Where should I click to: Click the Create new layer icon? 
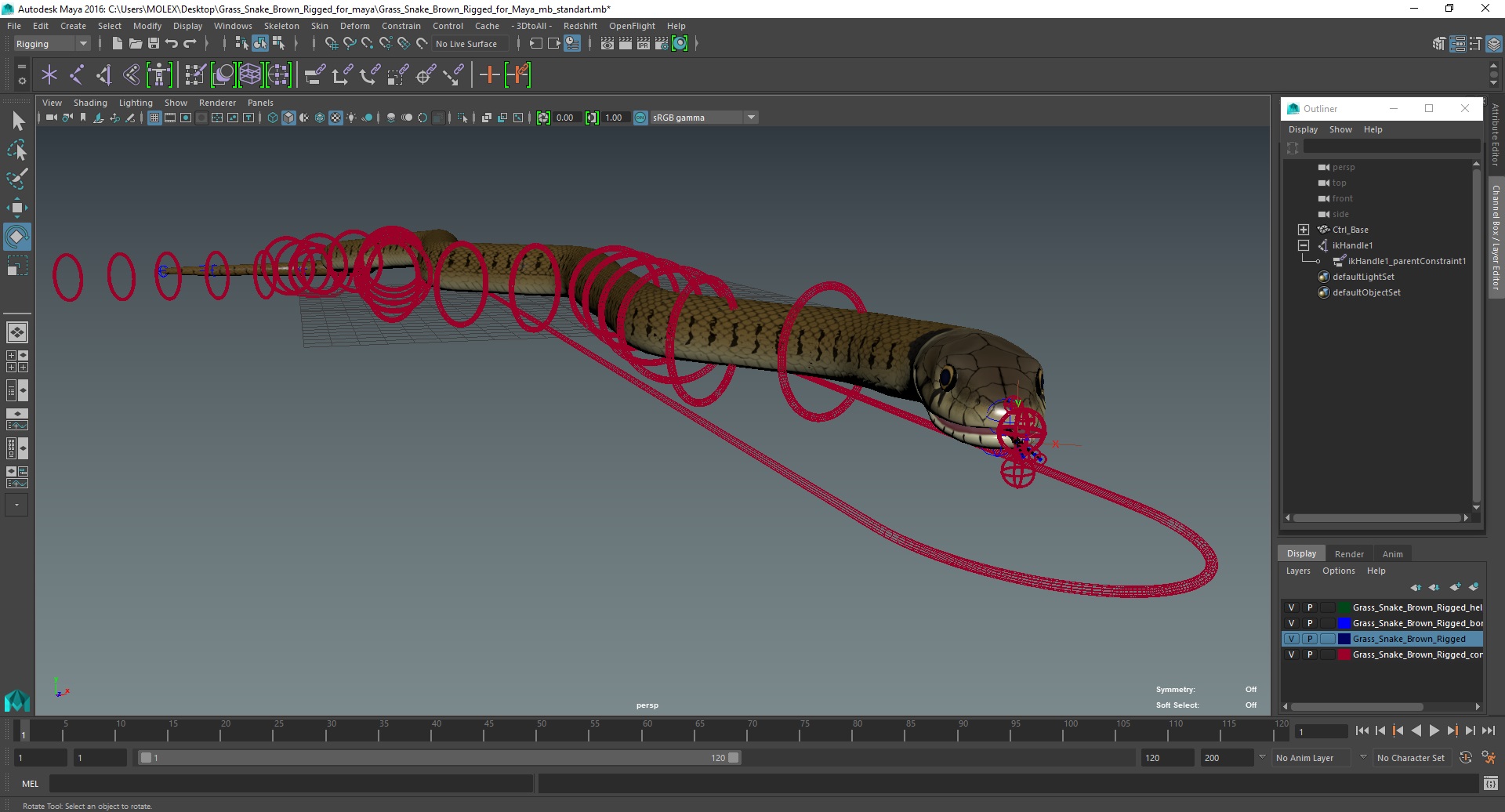click(x=1456, y=587)
